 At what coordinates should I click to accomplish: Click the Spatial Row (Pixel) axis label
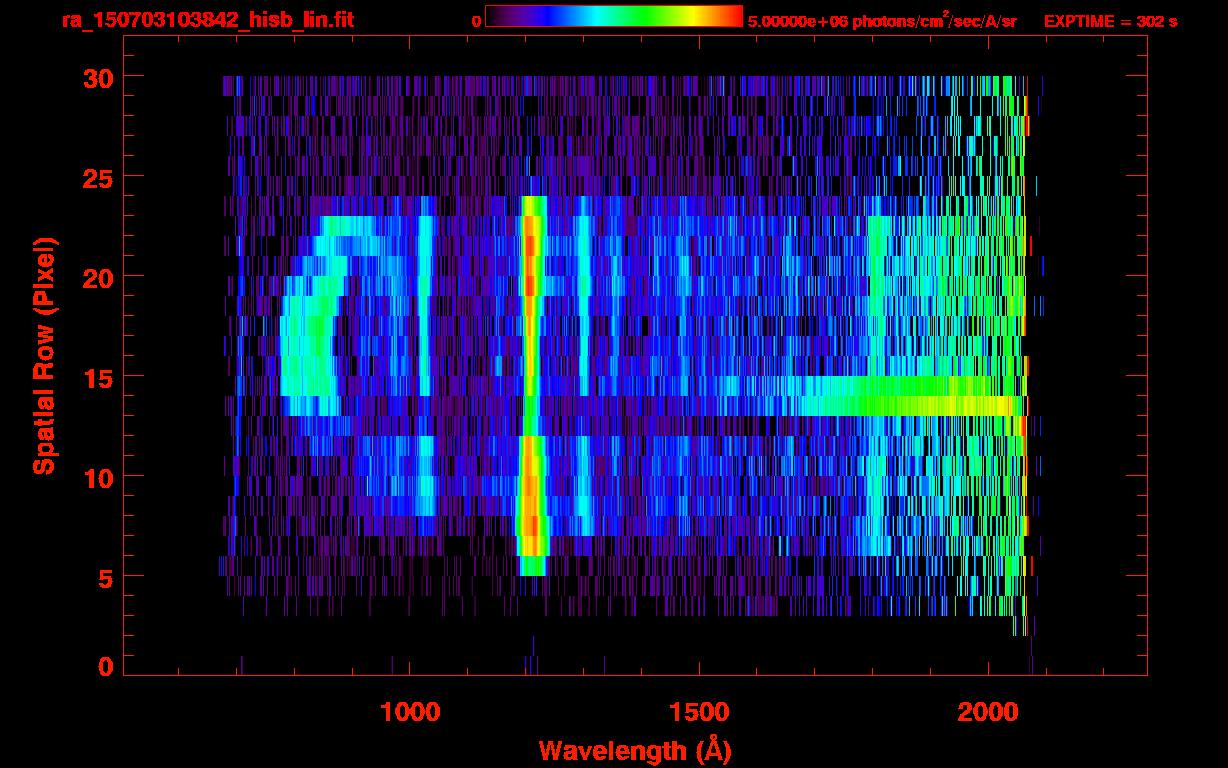44,355
